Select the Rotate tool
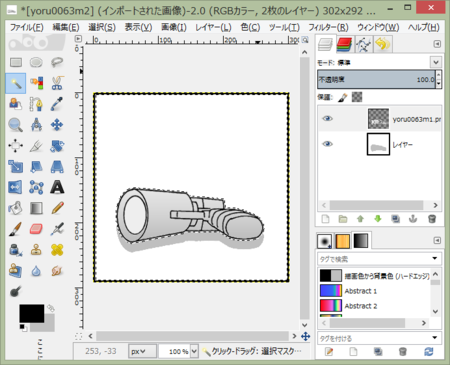 click(57, 146)
